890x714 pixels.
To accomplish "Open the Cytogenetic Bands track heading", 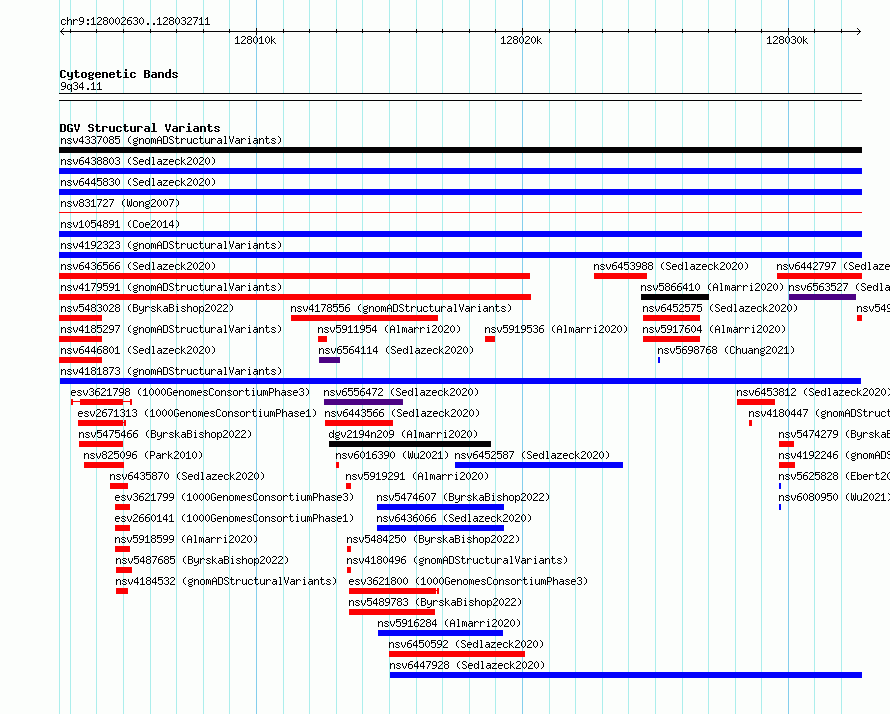I will point(119,74).
